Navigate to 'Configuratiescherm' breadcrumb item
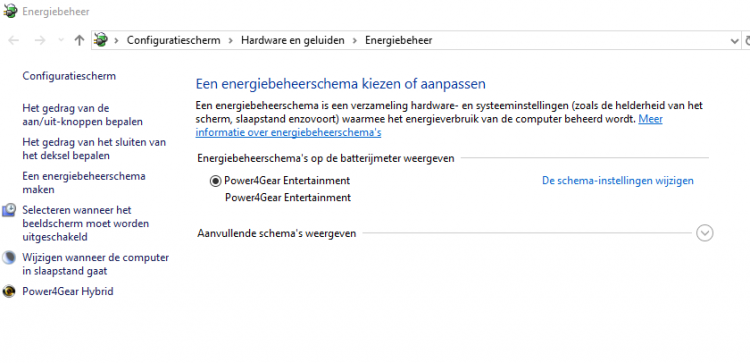This screenshot has width=750, height=363. (174, 40)
